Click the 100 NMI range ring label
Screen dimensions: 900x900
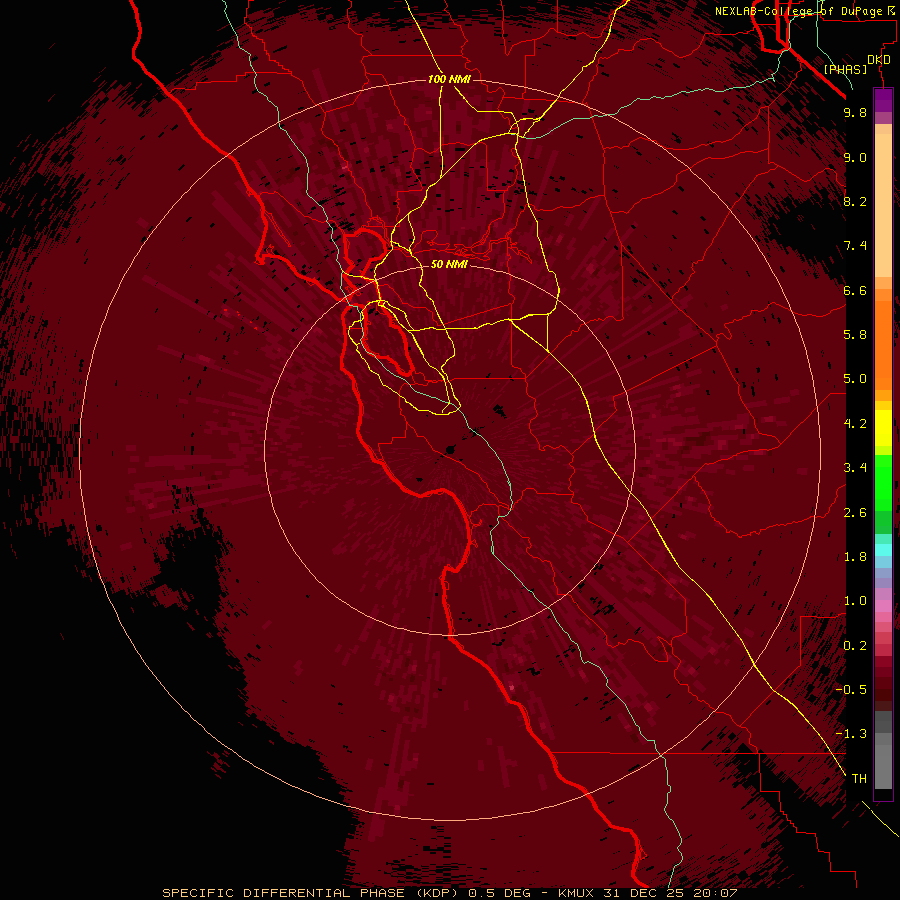coord(449,79)
